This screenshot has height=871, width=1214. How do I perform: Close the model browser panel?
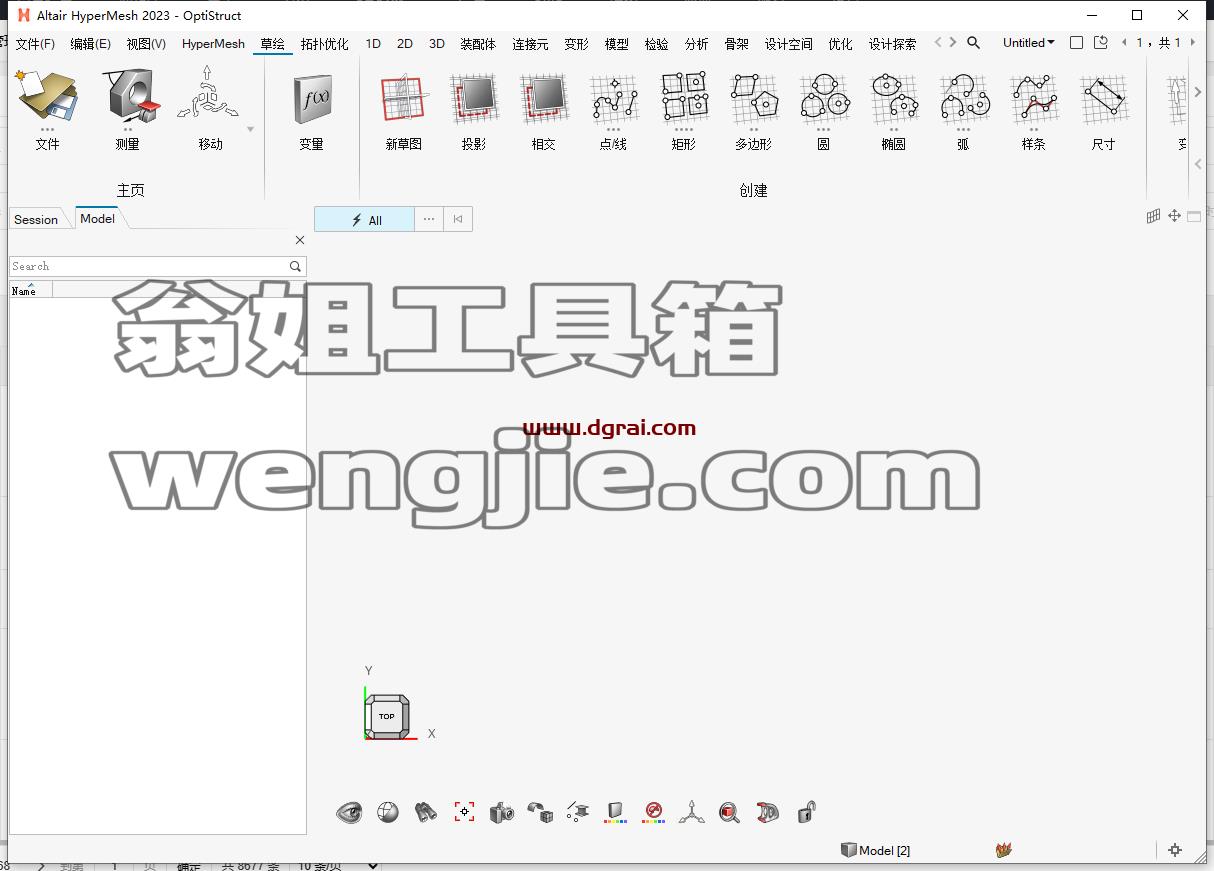pyautogui.click(x=299, y=240)
